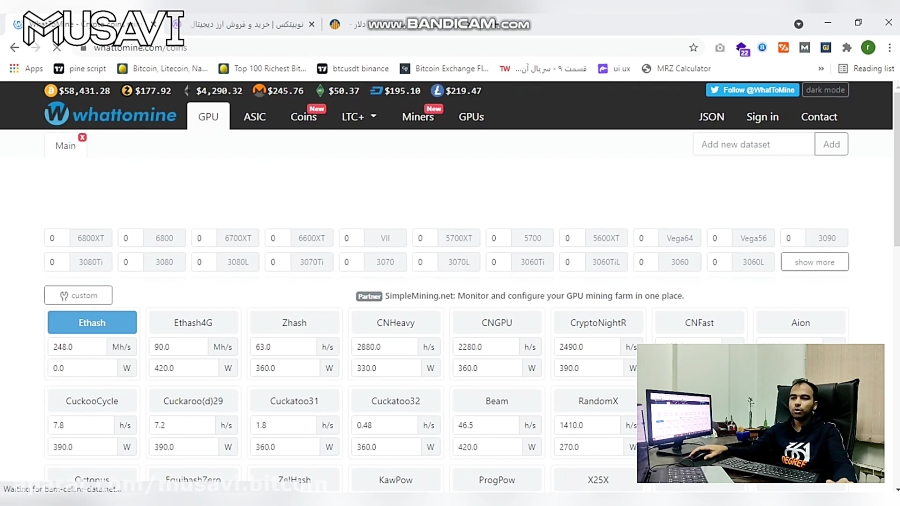Open Chrome profile avatar
The height and width of the screenshot is (506, 900).
coord(868,48)
